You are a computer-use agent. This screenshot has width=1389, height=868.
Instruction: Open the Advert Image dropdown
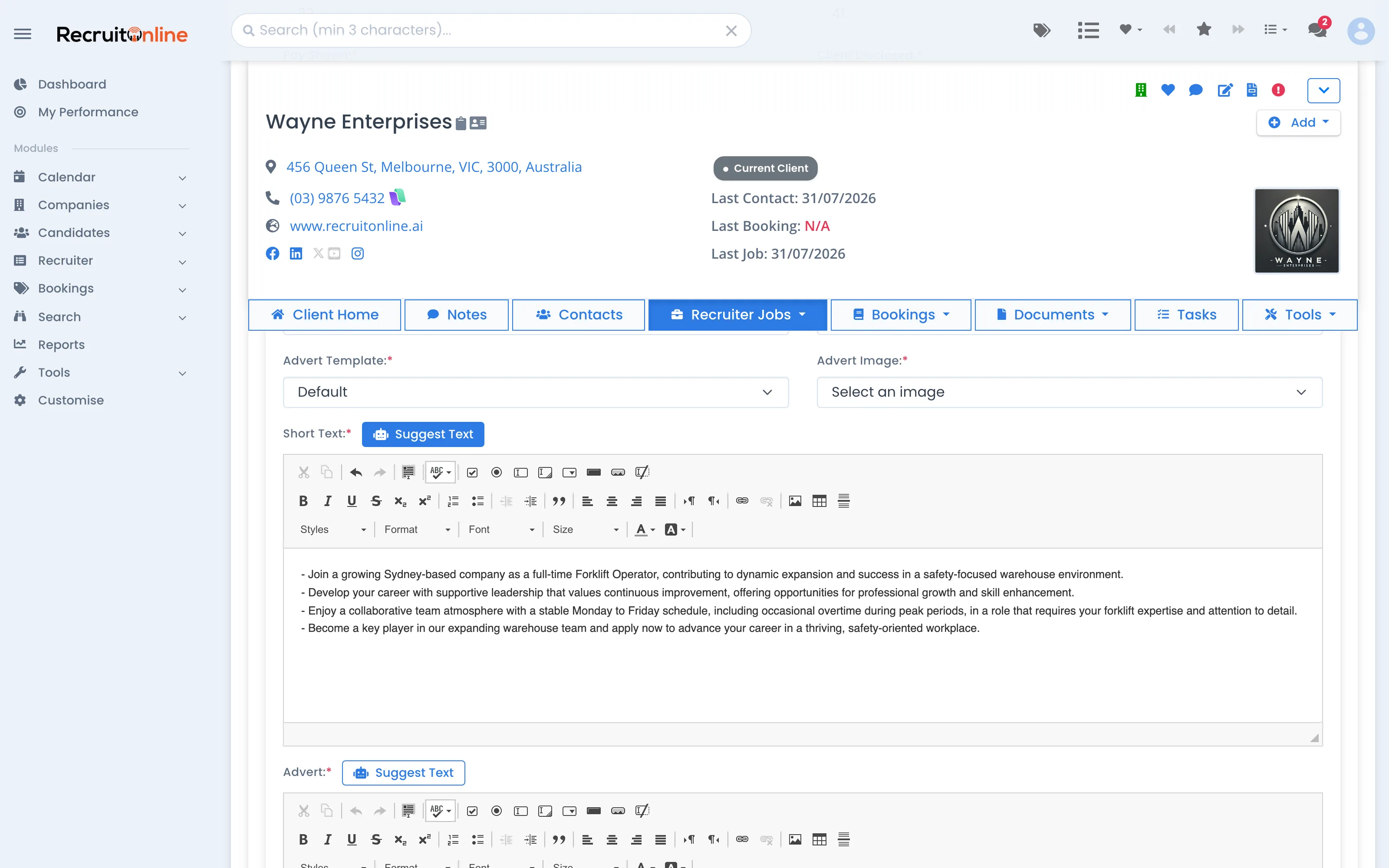pos(1069,392)
